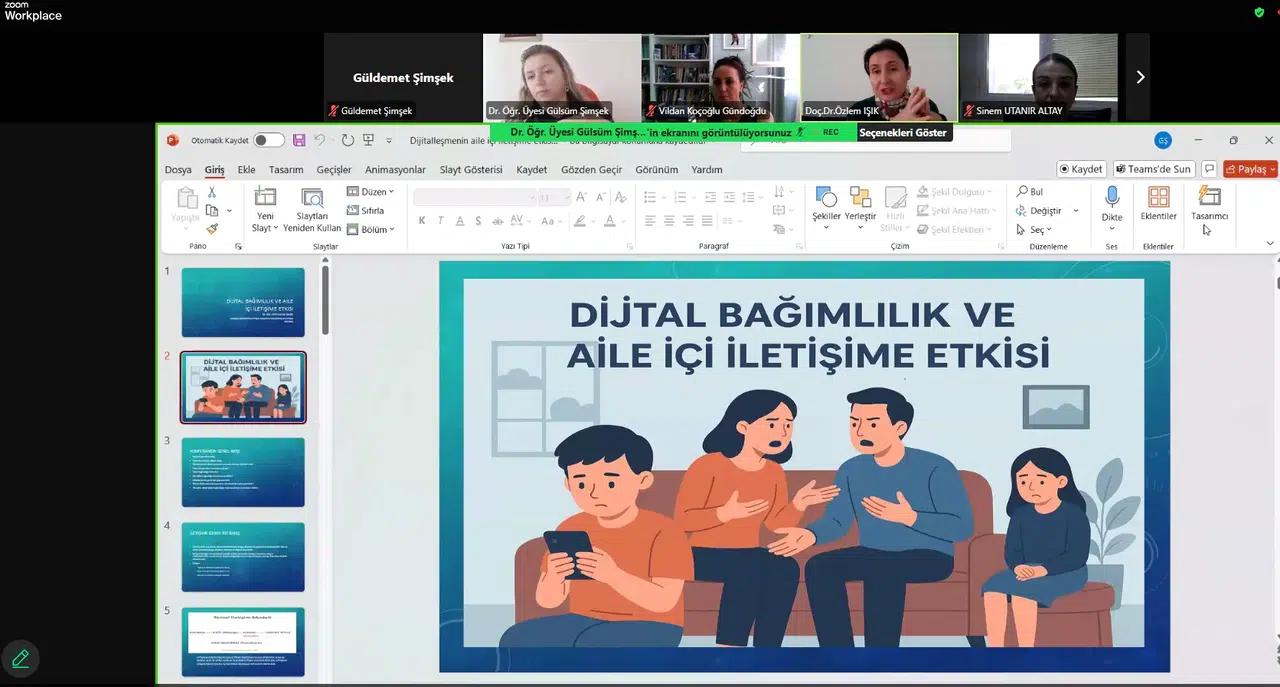
Task: Open the Animasyonlar tab
Action: pyautogui.click(x=395, y=169)
